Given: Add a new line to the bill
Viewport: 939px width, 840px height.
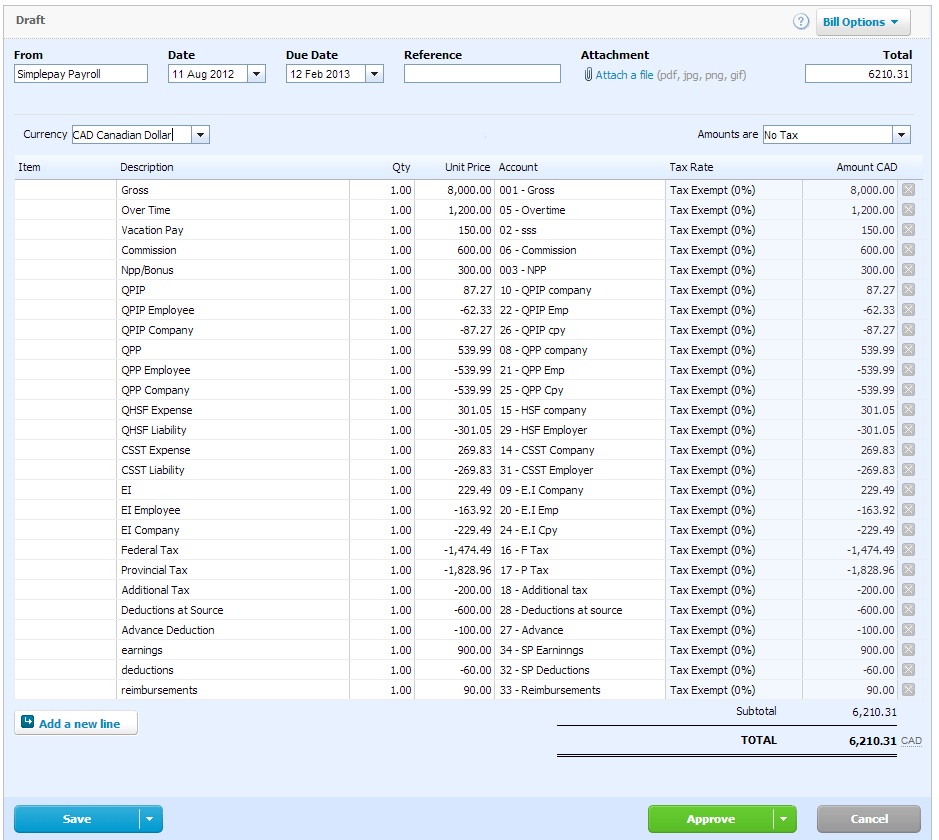Looking at the screenshot, I should (x=76, y=723).
